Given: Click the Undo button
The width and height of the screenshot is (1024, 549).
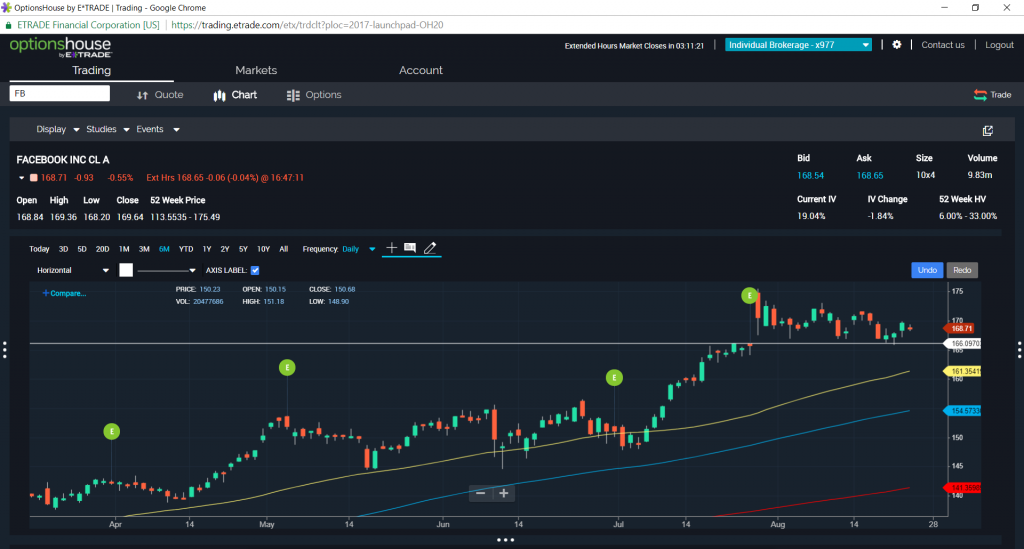Looking at the screenshot, I should [x=927, y=270].
